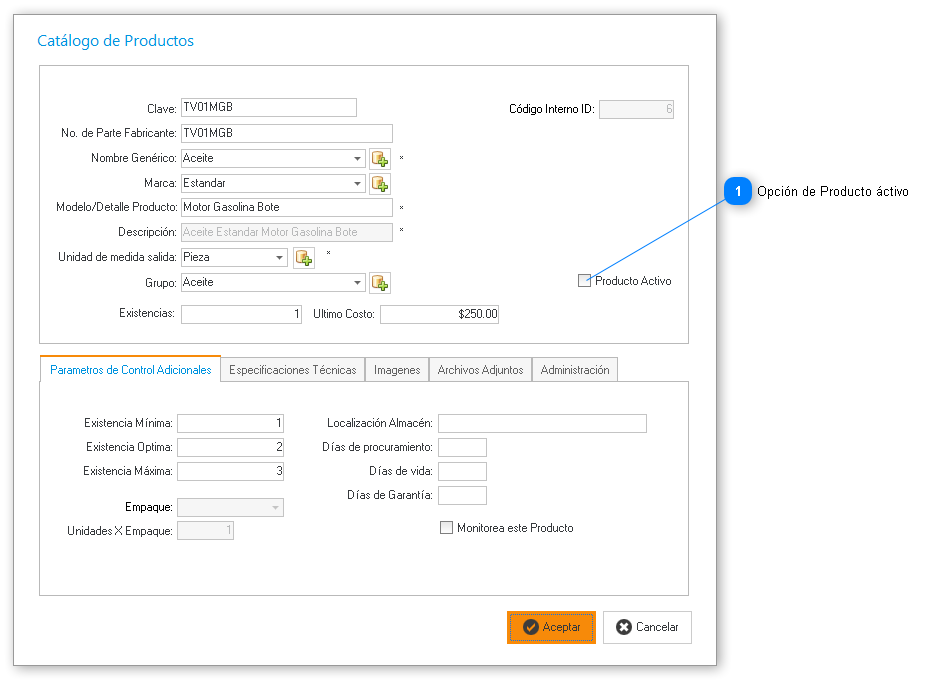This screenshot has height=684, width=935.
Task: Select the Administración tab
Action: click(575, 370)
